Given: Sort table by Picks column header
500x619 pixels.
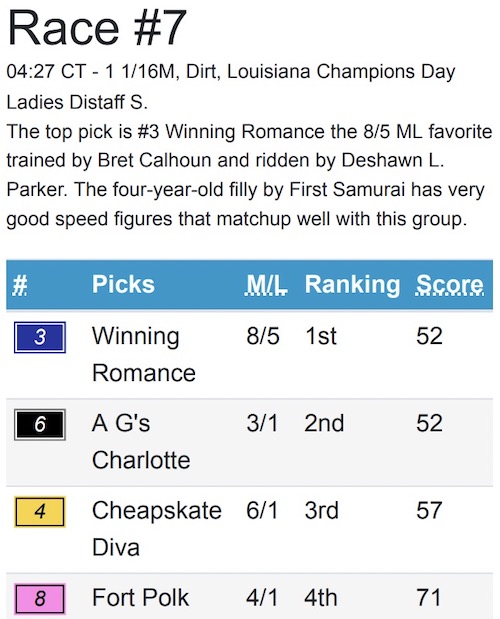Looking at the screenshot, I should [x=123, y=284].
